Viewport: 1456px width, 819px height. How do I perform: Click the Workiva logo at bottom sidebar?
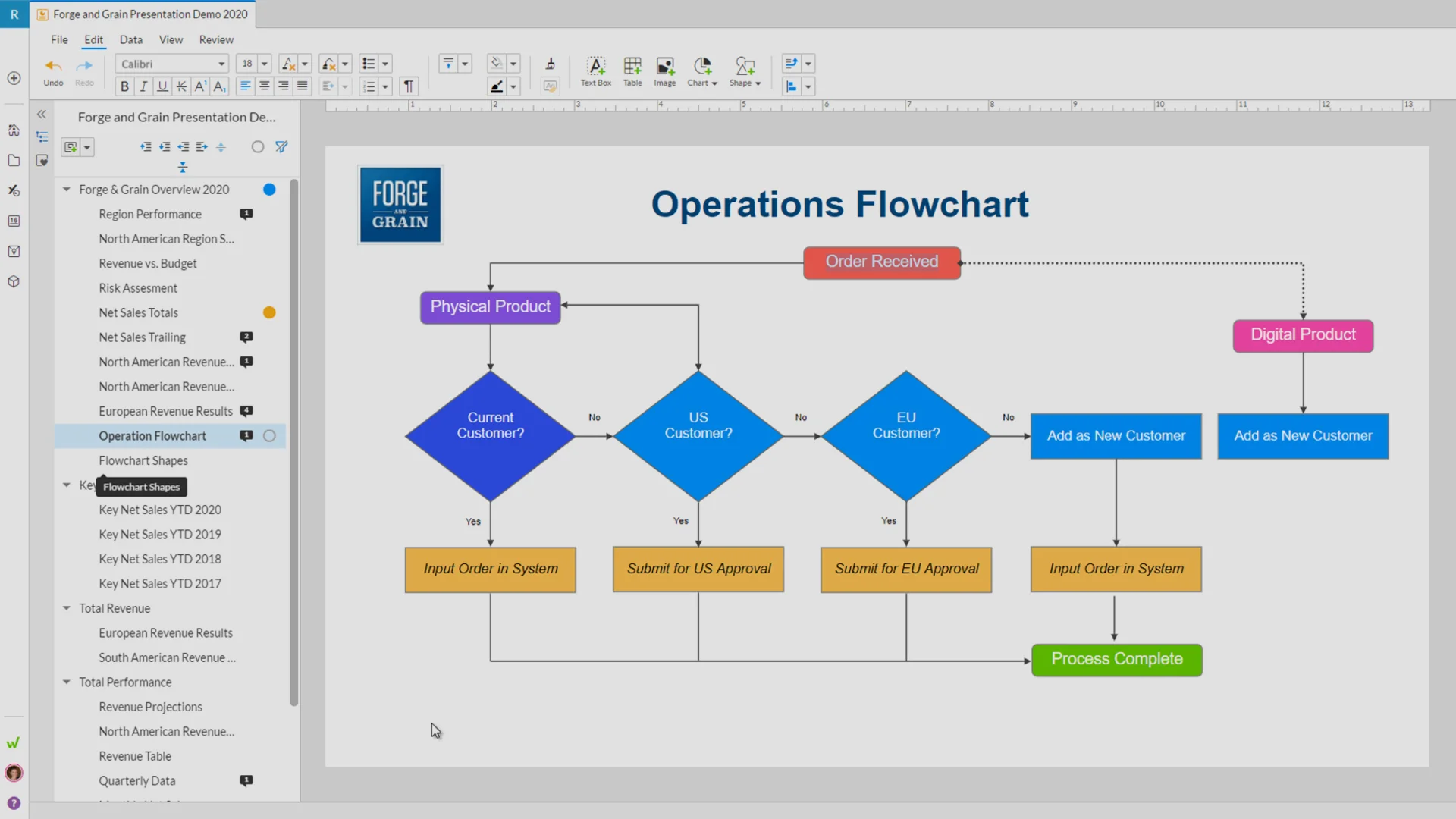click(x=14, y=743)
